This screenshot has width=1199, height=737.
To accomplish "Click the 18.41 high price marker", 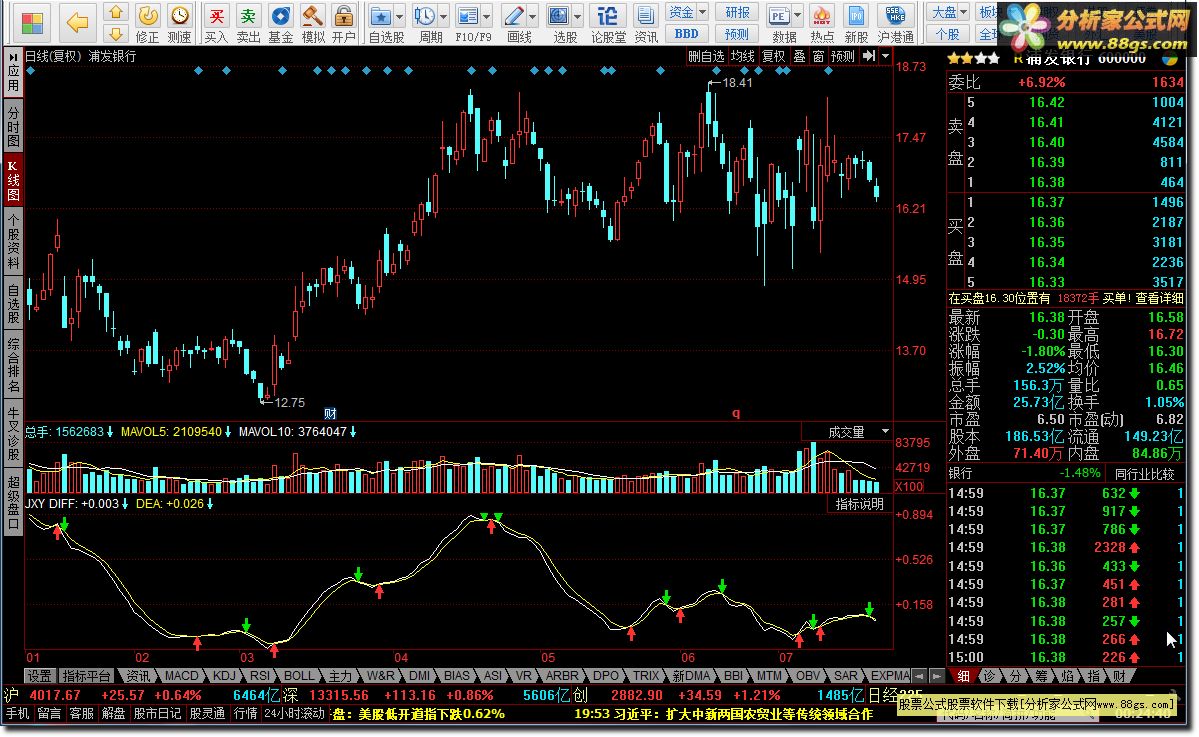I will point(736,83).
